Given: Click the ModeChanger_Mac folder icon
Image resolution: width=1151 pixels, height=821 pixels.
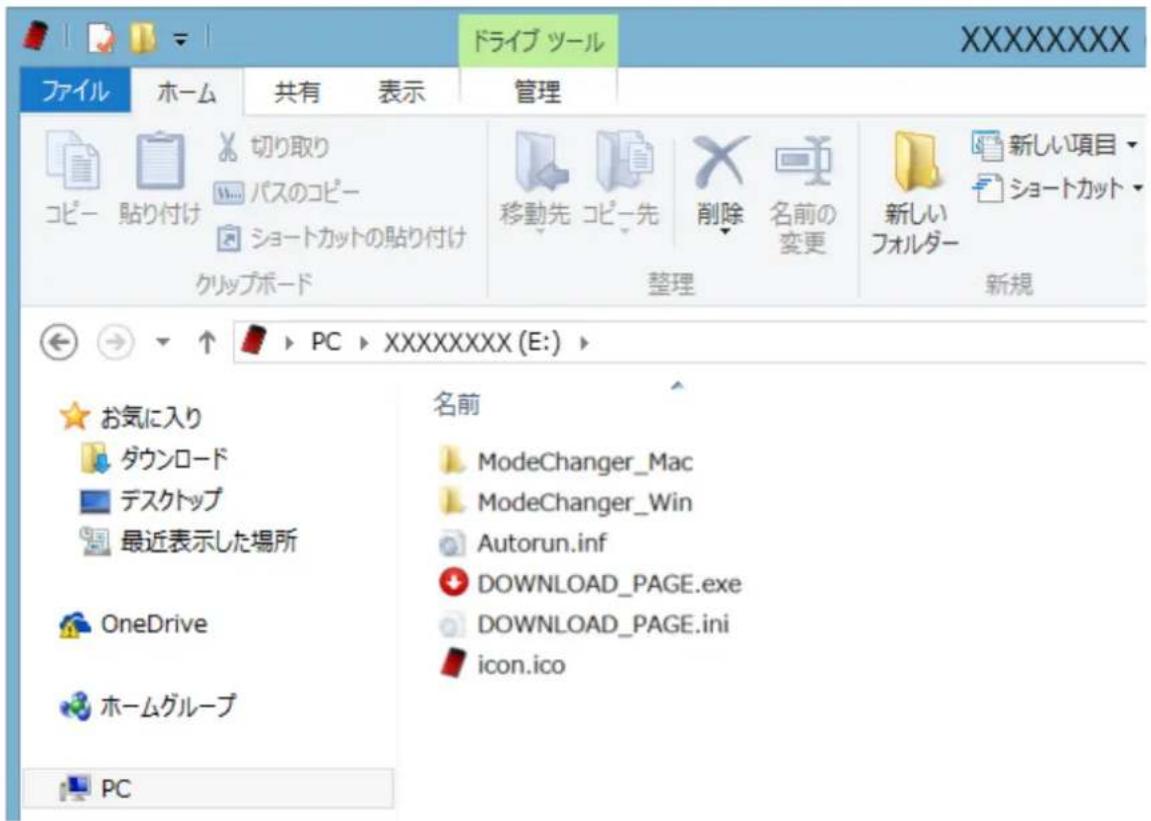Looking at the screenshot, I should [452, 461].
